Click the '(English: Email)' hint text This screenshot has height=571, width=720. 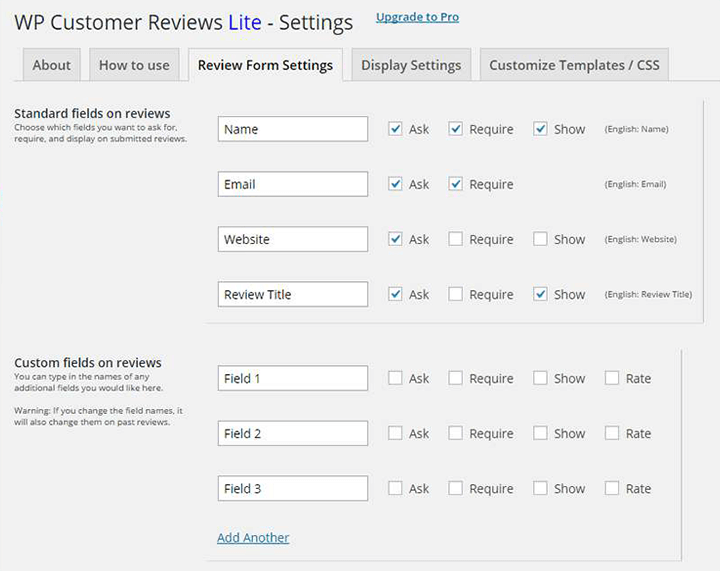click(x=636, y=184)
